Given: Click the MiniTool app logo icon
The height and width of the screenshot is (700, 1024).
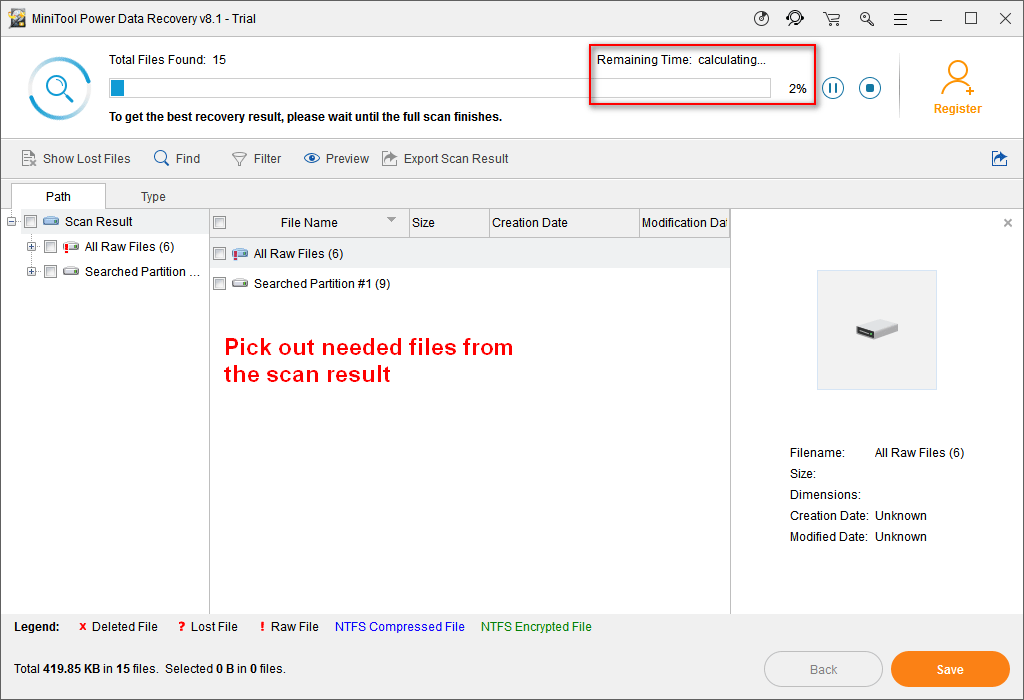Looking at the screenshot, I should pos(17,18).
